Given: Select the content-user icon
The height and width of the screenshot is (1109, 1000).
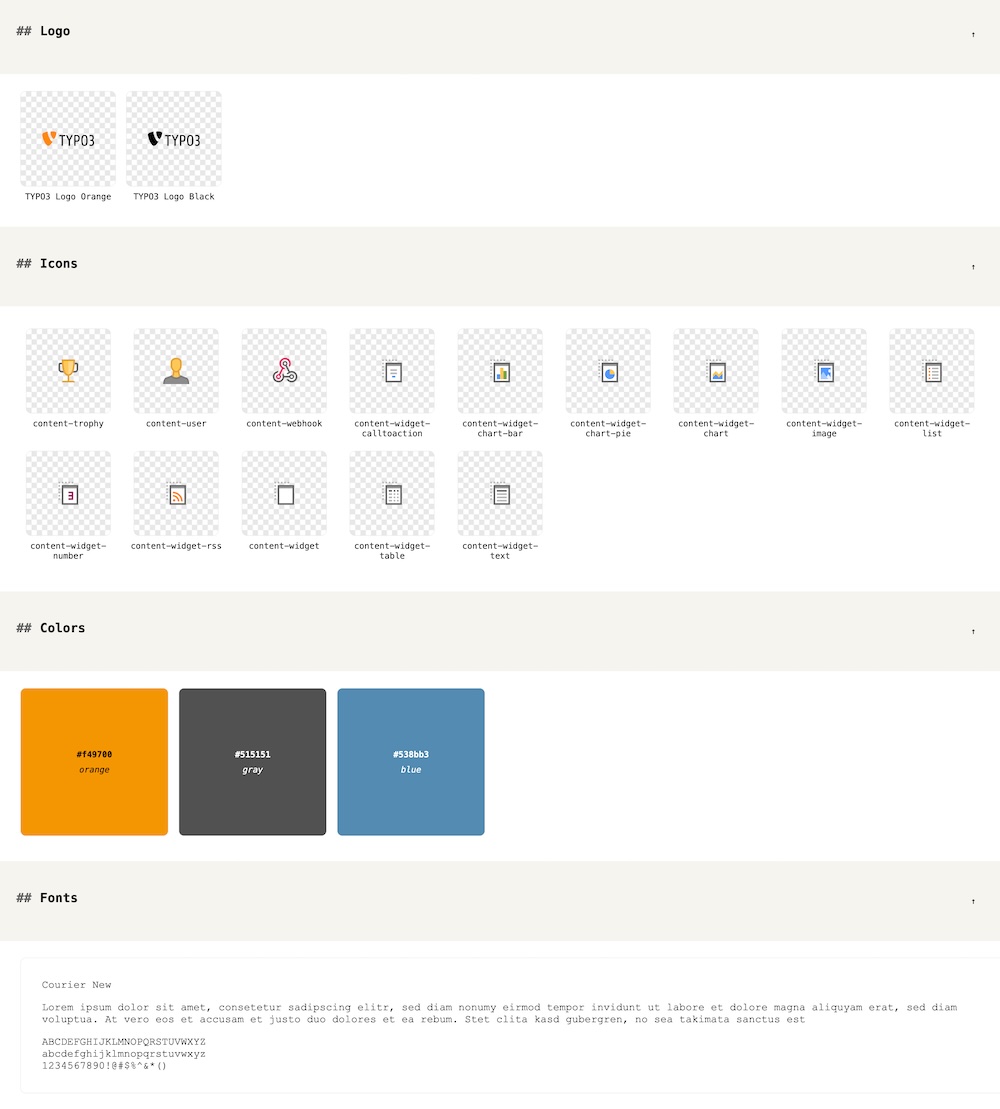Looking at the screenshot, I should 176,371.
